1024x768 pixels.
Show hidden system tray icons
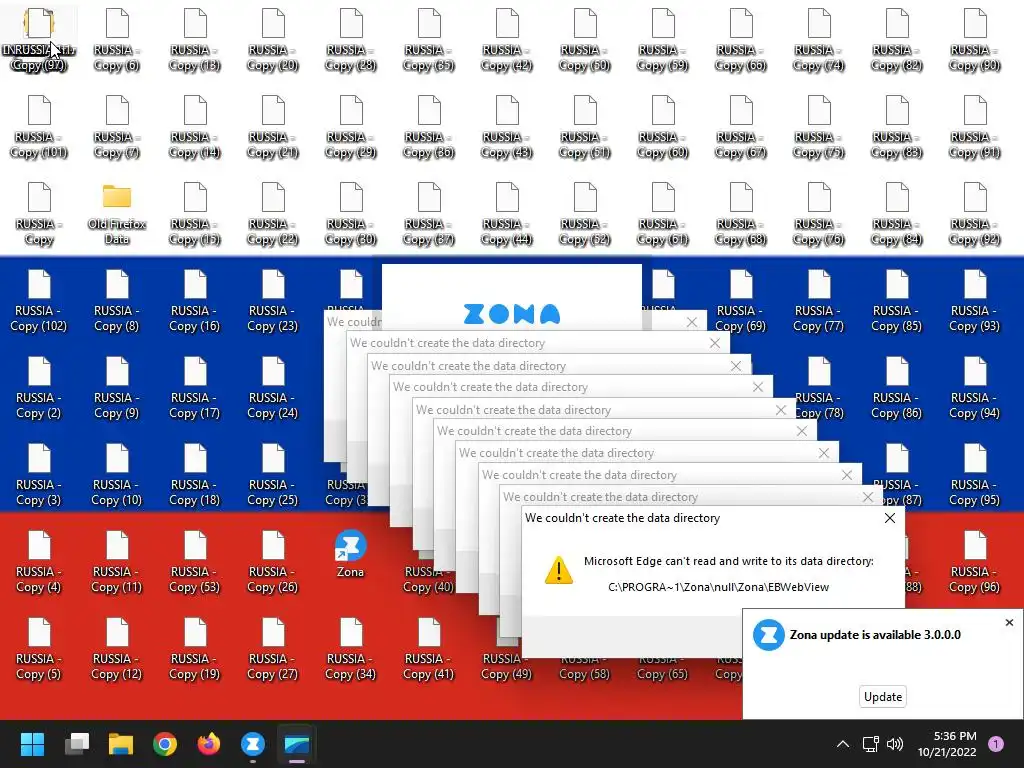pyautogui.click(x=843, y=744)
